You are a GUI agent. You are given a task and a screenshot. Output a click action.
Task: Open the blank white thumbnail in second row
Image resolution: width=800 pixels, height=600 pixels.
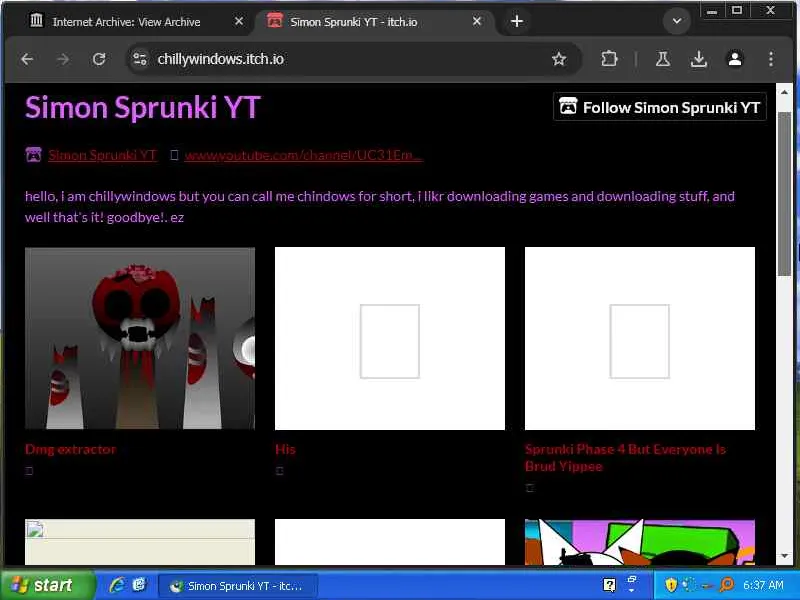[x=390, y=542]
